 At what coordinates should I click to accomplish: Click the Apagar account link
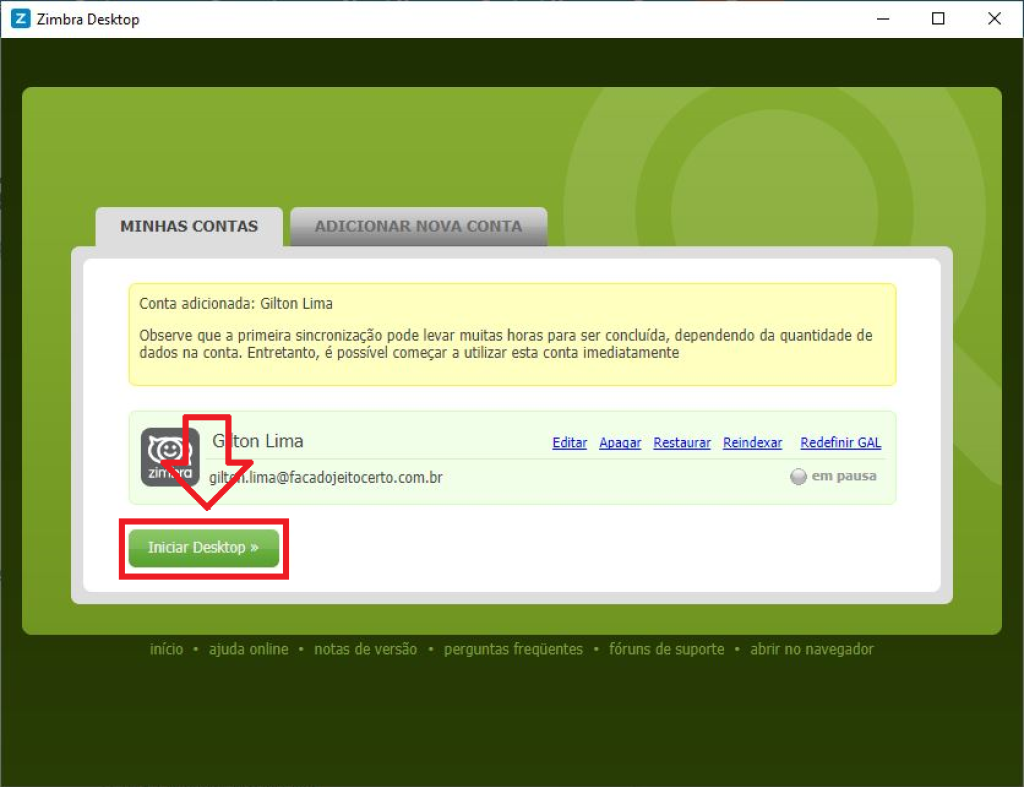620,443
